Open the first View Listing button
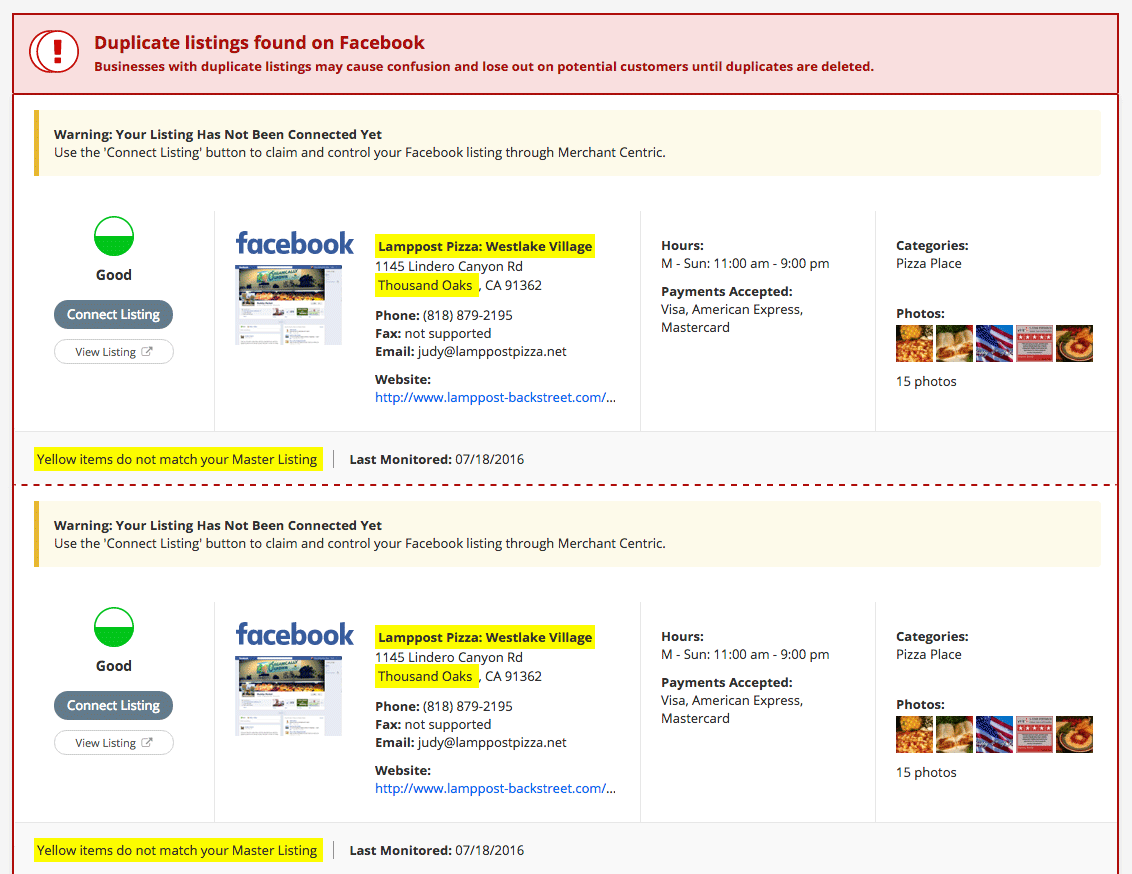The width and height of the screenshot is (1132, 874). coord(114,352)
